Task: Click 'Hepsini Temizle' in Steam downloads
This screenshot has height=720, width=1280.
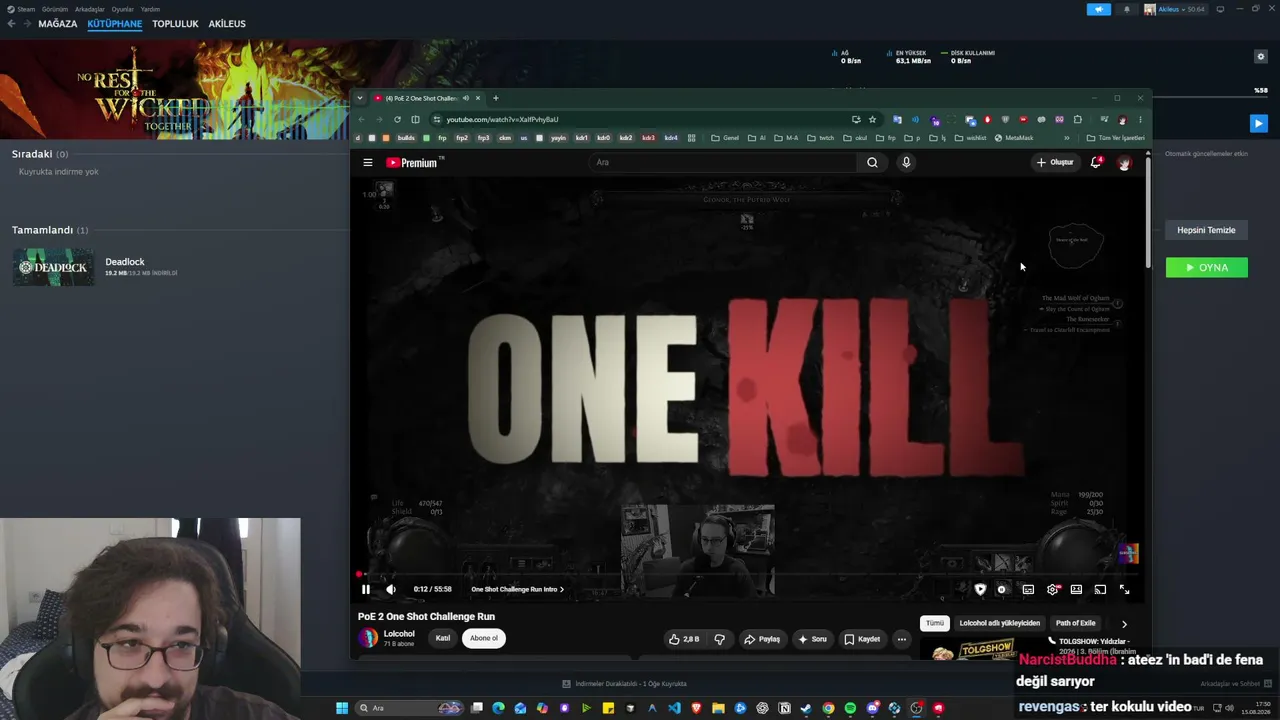Action: [x=1206, y=230]
